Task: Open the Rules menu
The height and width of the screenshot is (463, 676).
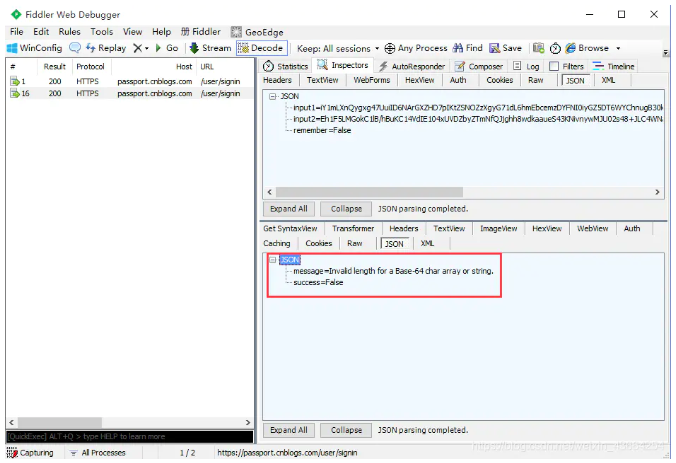Action: click(69, 32)
